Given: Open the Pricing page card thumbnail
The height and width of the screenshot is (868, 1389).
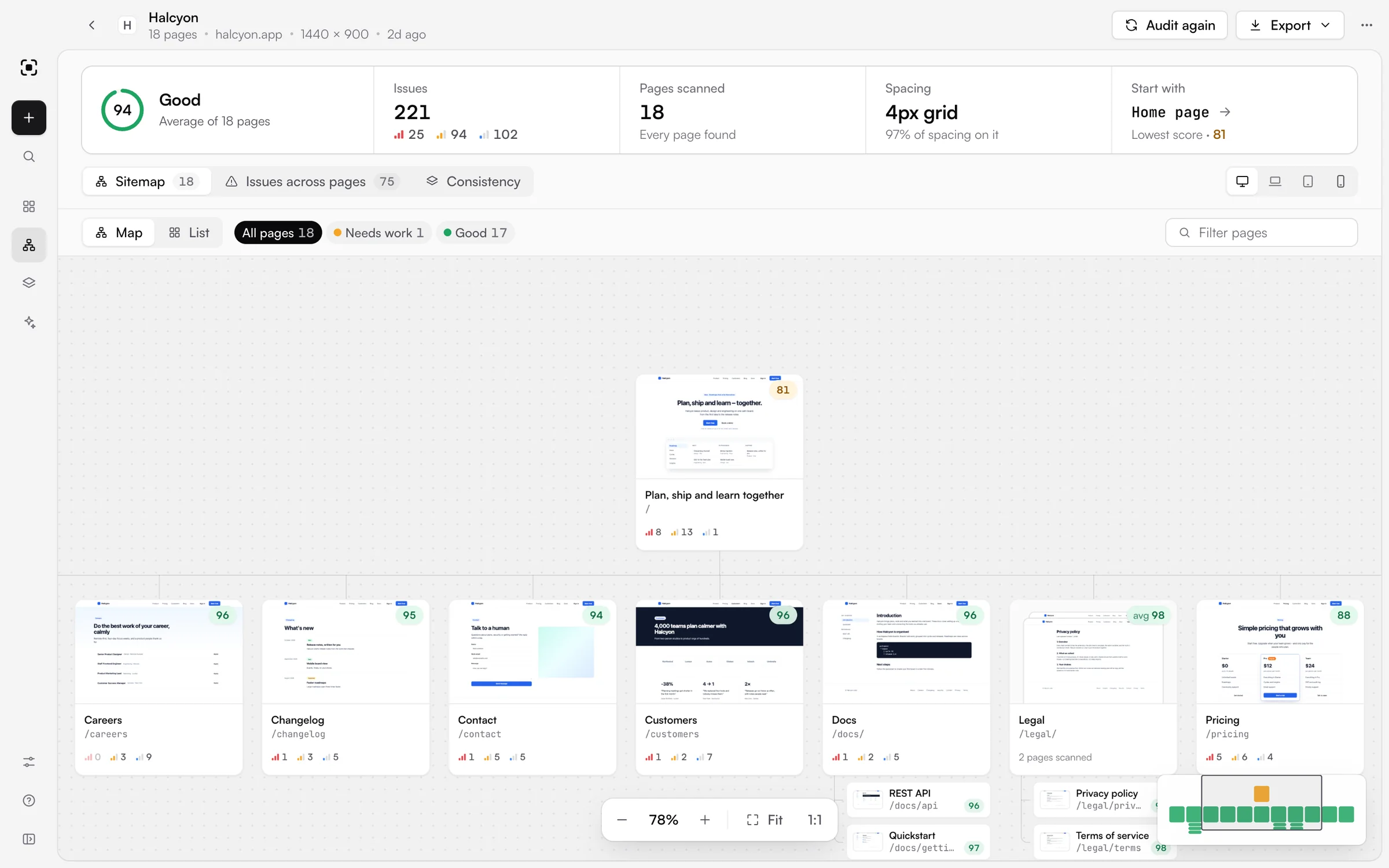Looking at the screenshot, I should [x=1280, y=652].
